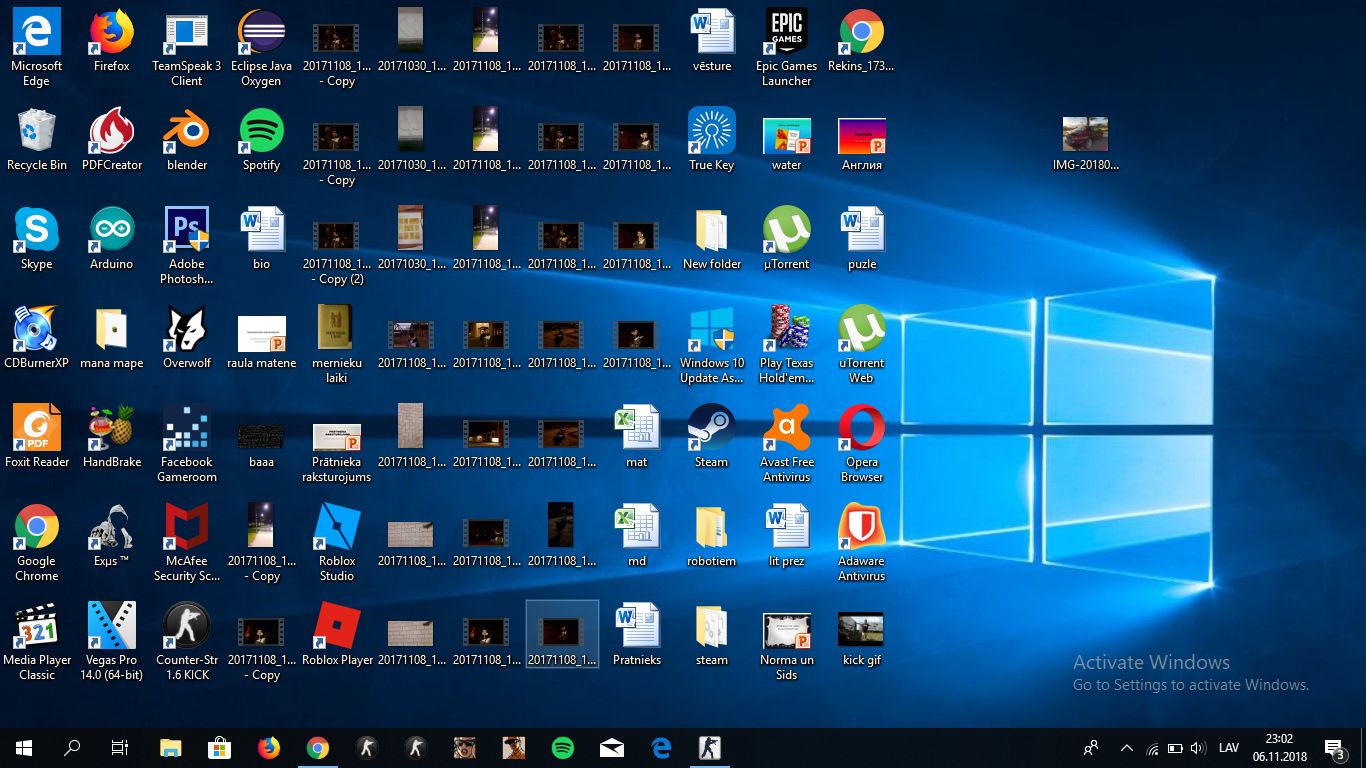This screenshot has width=1366, height=768.
Task: Click the Google Chrome desktop shortcut
Action: (37, 543)
